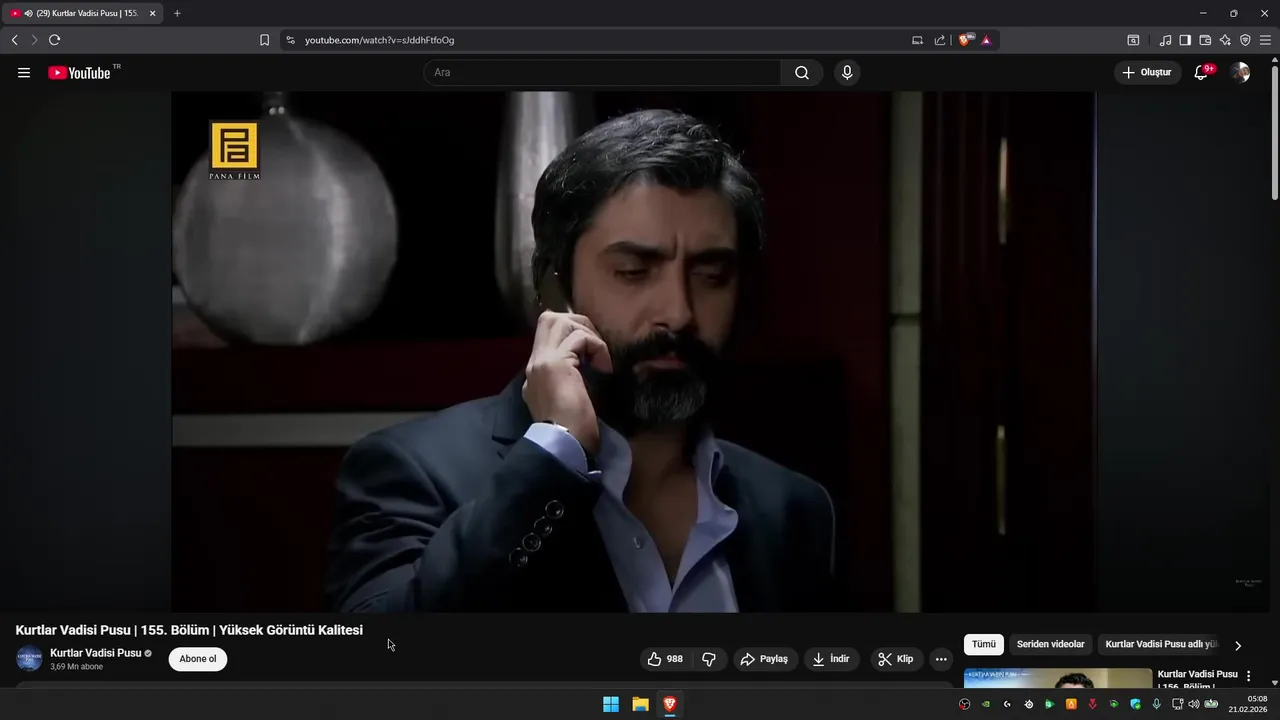
Task: Like the video with 988 likes
Action: pos(666,659)
